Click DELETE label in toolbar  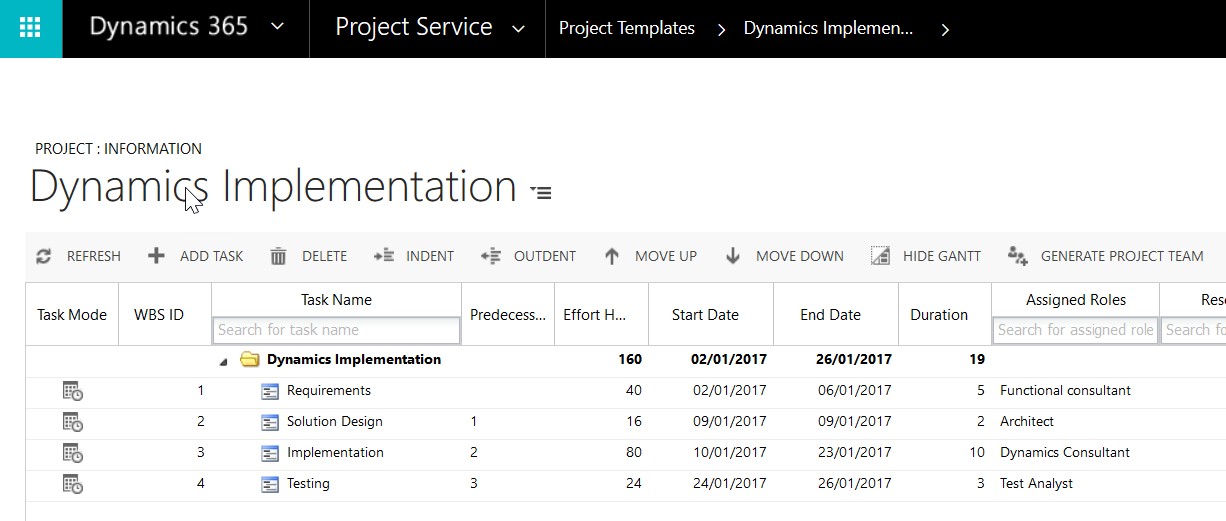pos(325,256)
